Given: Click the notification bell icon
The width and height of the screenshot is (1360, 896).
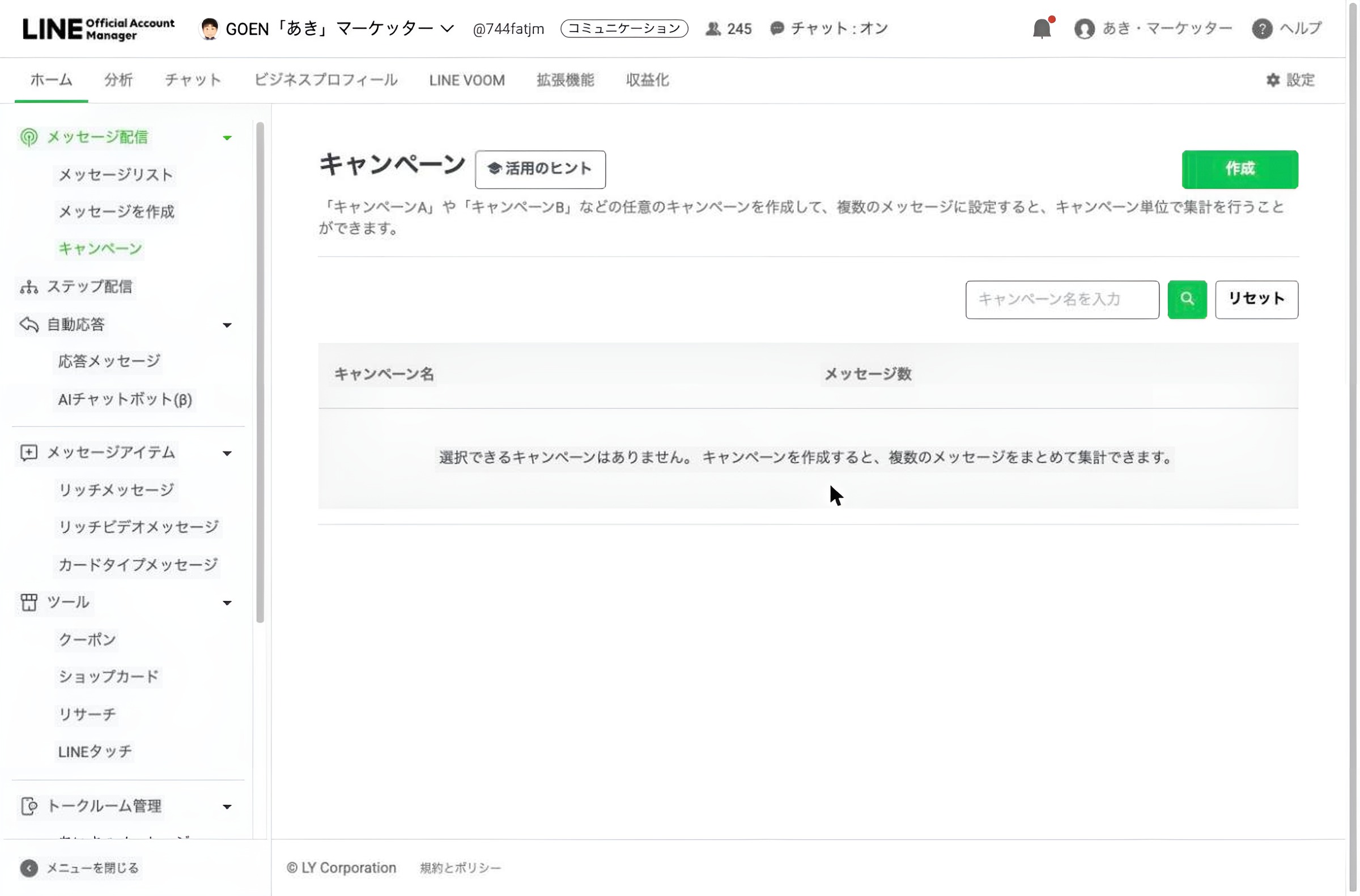Looking at the screenshot, I should [1042, 28].
